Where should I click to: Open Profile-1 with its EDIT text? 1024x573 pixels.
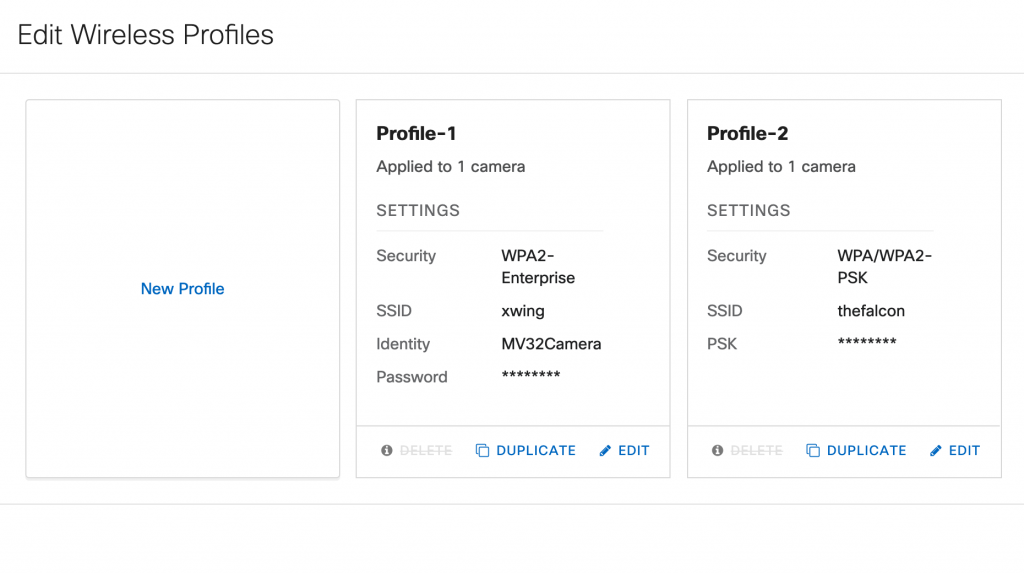634,451
